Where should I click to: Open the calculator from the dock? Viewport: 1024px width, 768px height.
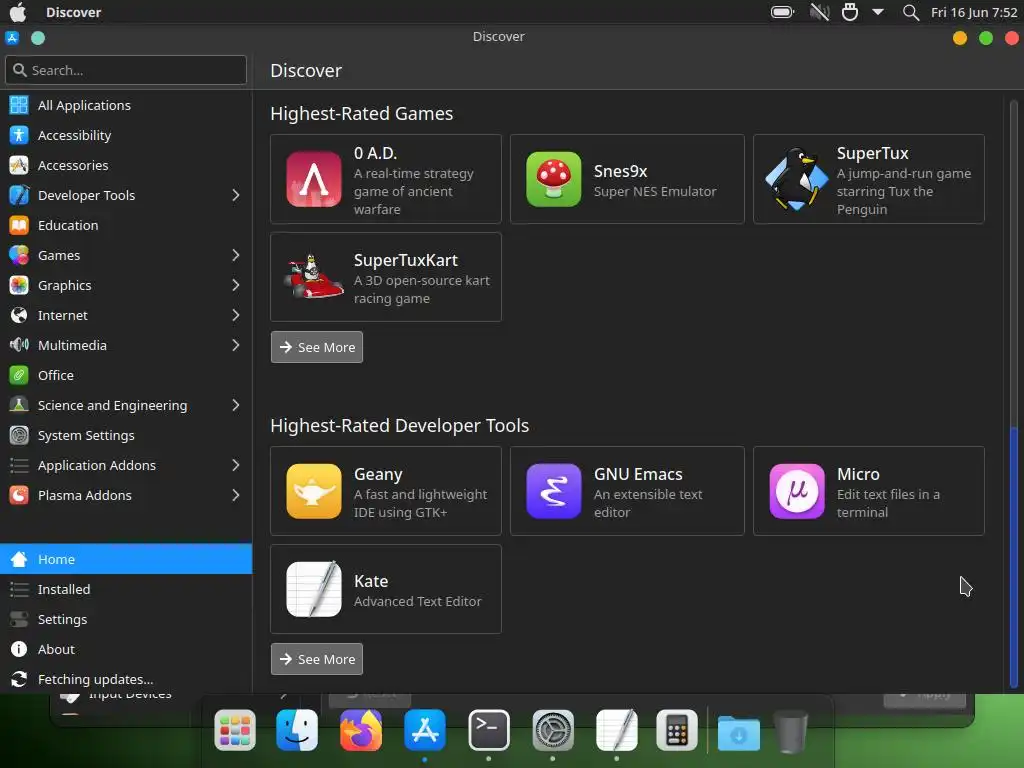(x=677, y=730)
